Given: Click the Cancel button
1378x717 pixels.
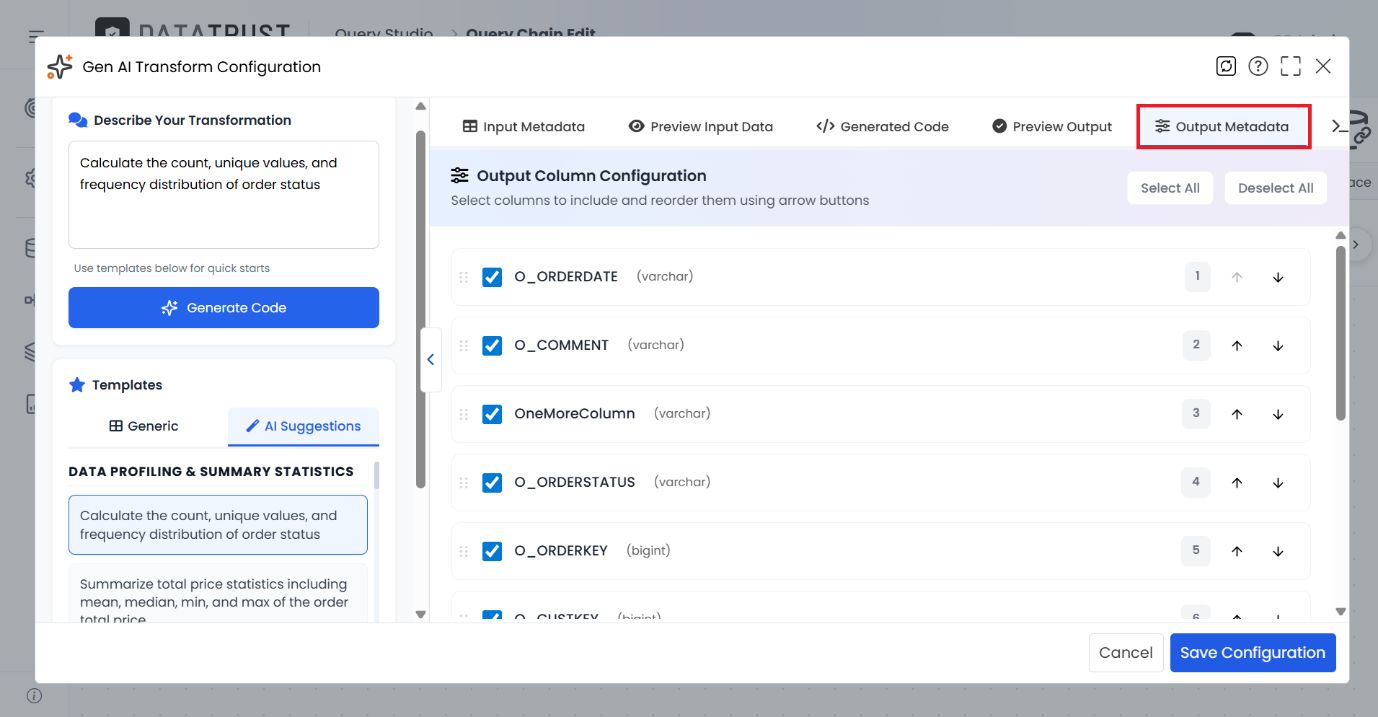Looking at the screenshot, I should [1126, 652].
